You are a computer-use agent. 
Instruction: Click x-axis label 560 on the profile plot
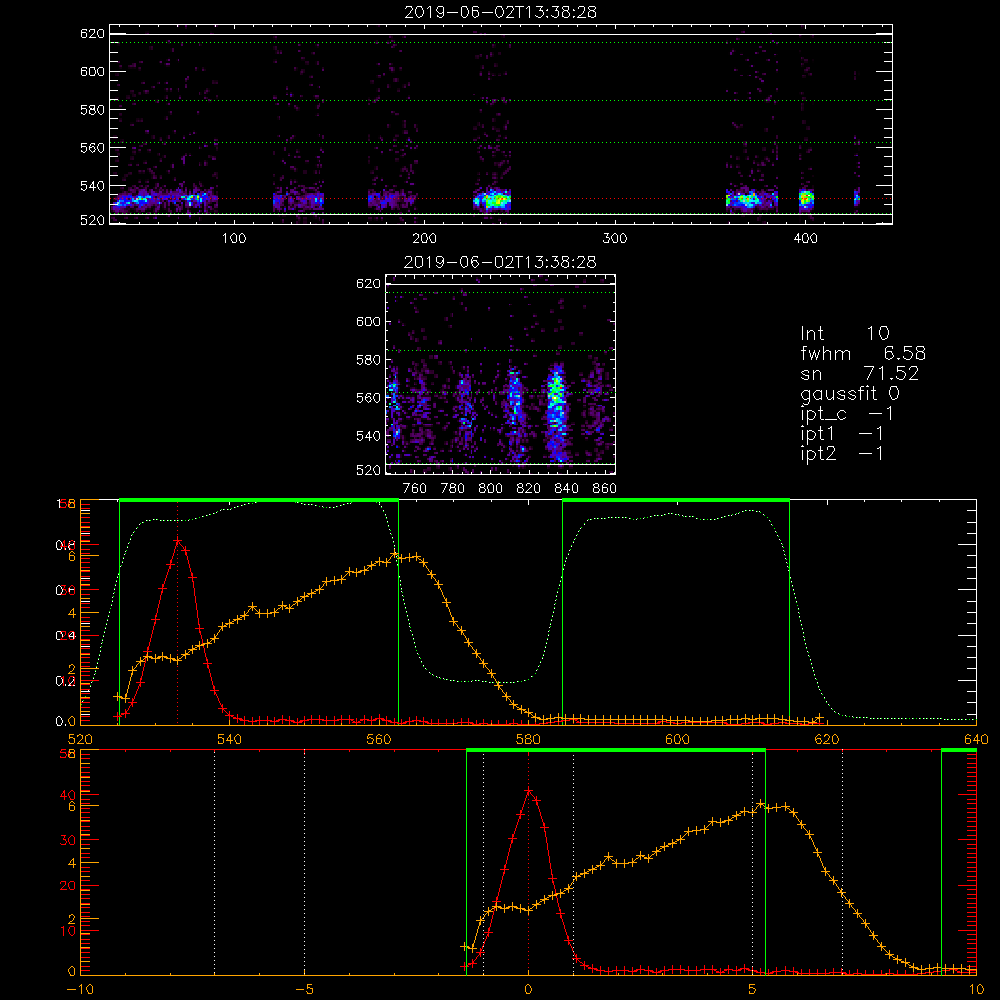pos(379,740)
